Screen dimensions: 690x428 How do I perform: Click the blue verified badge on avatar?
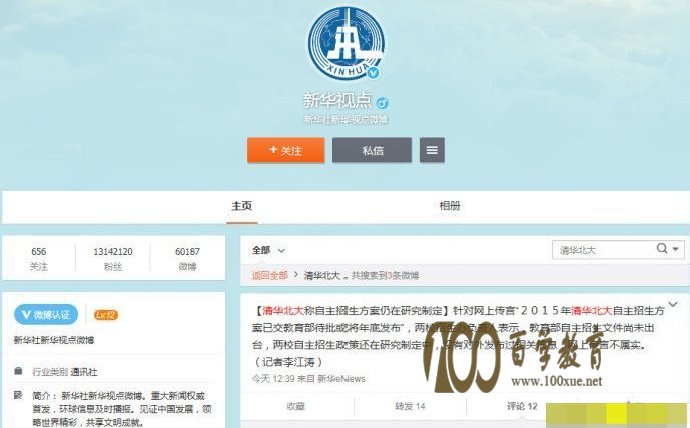[374, 73]
